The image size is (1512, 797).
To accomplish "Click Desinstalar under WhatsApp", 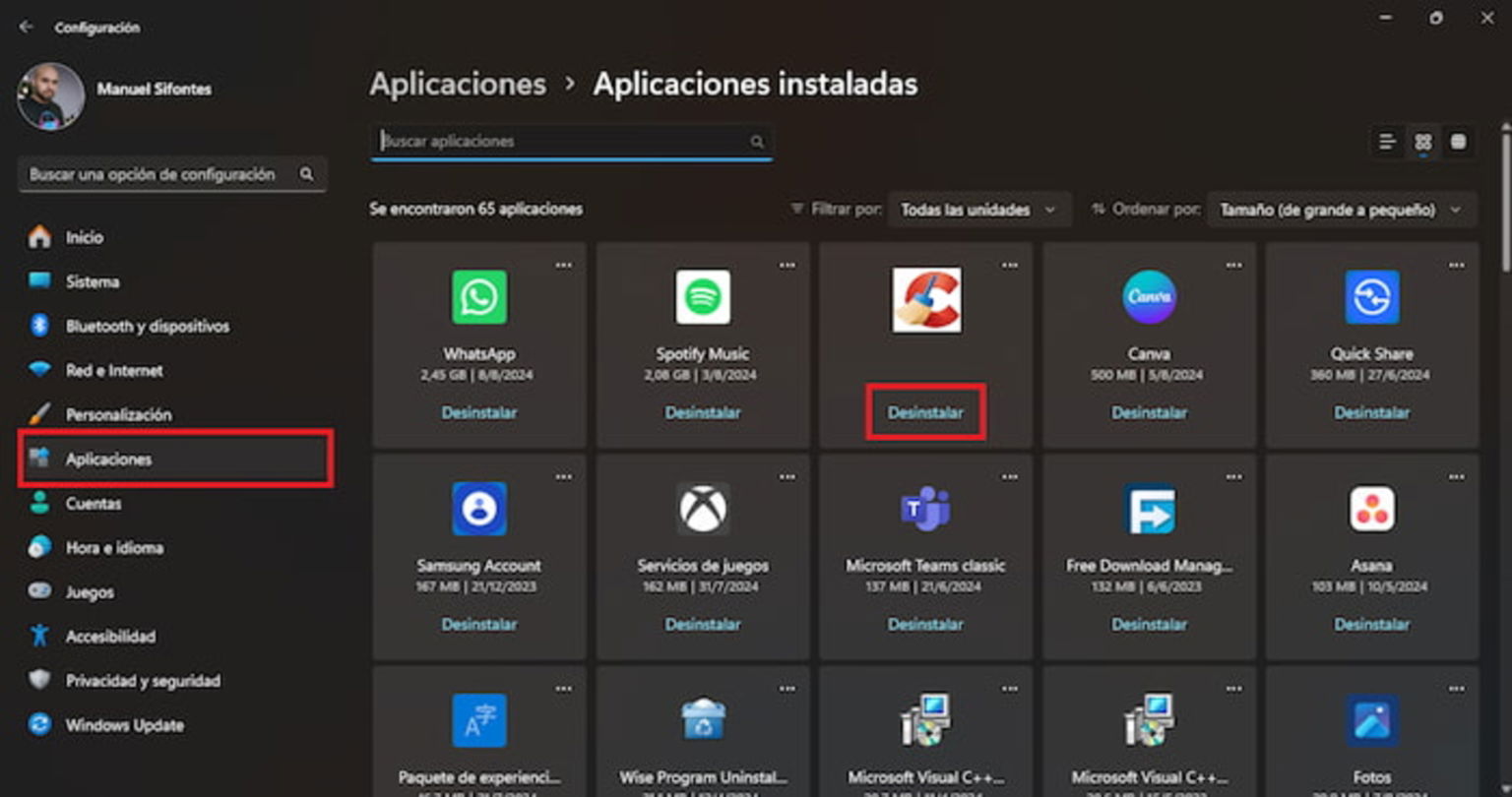I will click(x=479, y=412).
